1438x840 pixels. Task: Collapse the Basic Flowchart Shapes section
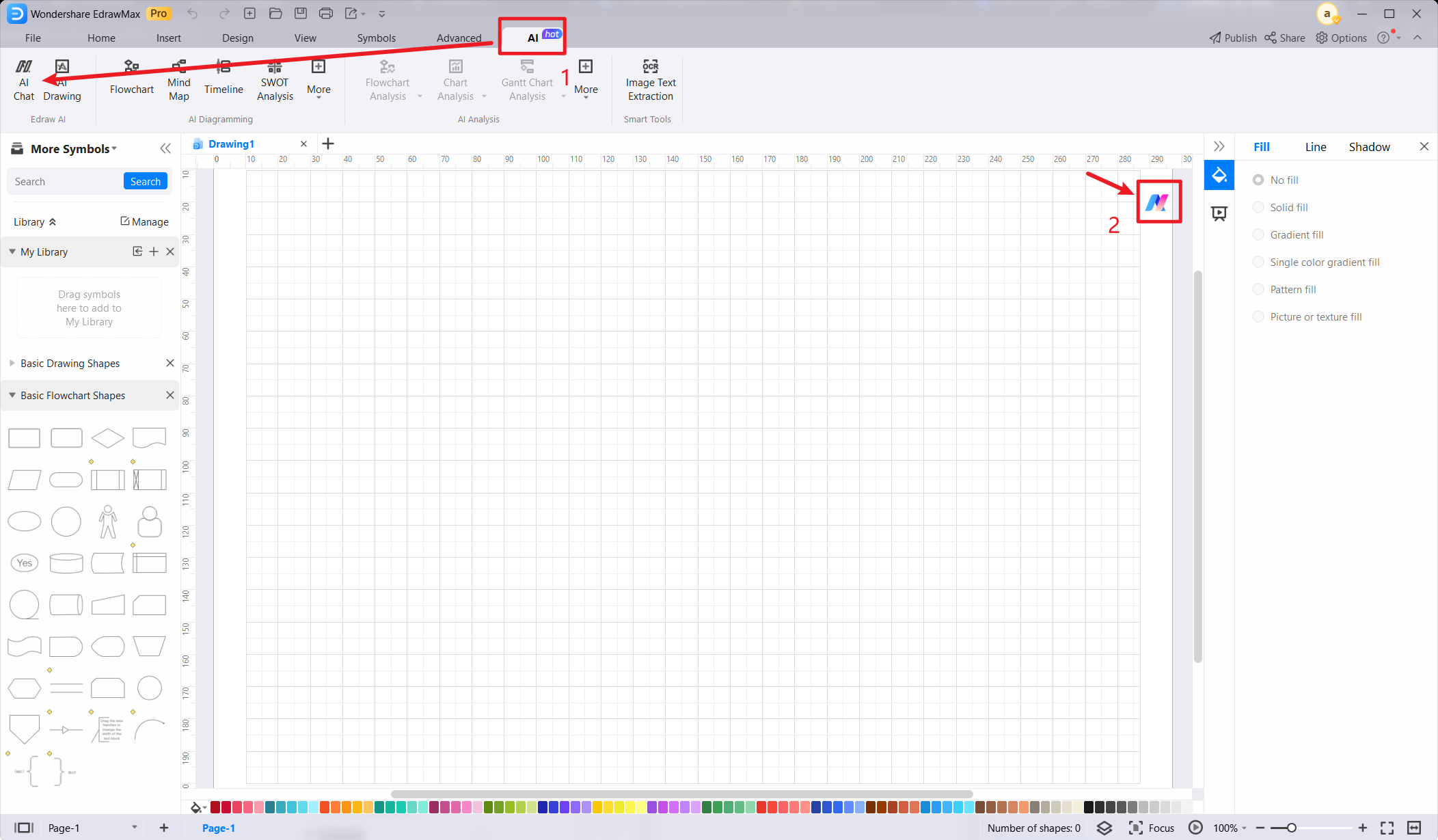click(12, 395)
